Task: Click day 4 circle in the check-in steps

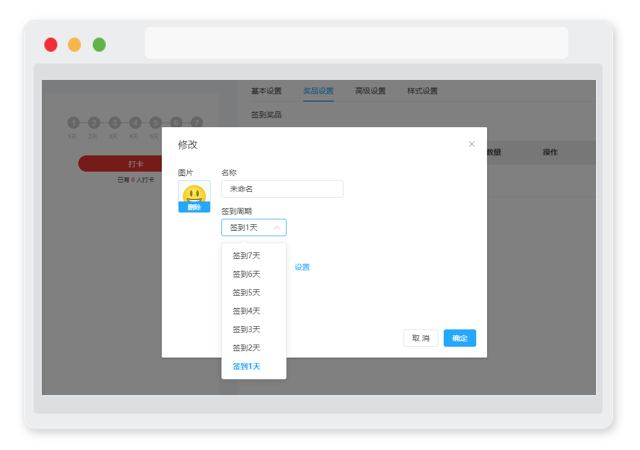Action: click(135, 123)
